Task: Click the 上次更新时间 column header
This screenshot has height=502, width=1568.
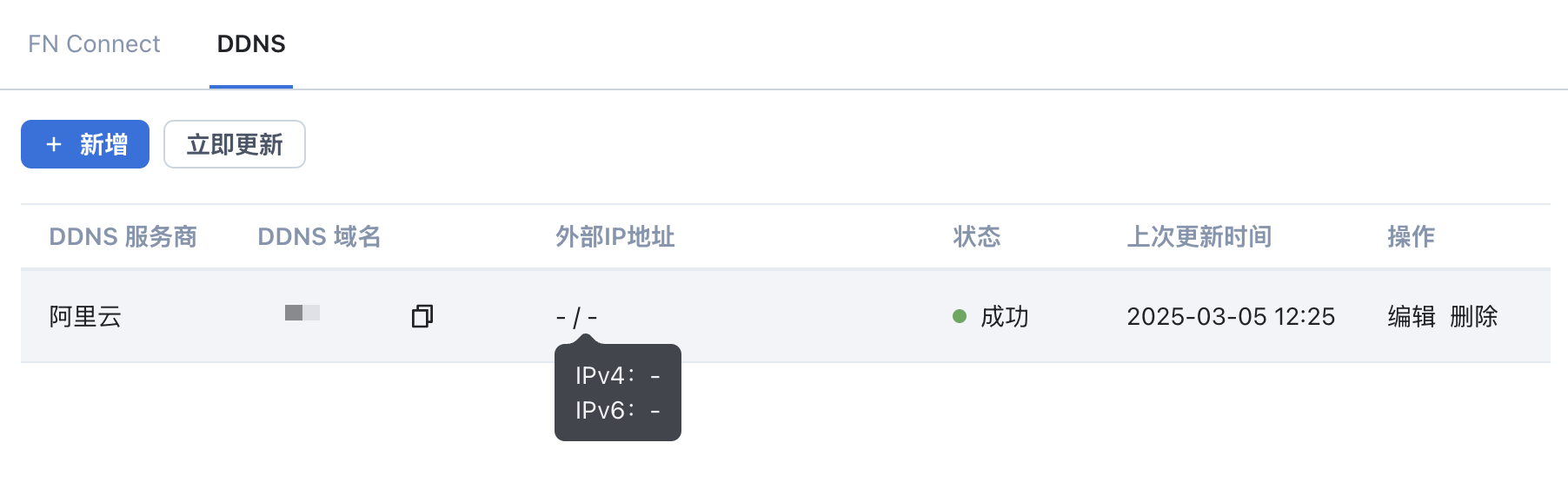Action: 1199,236
